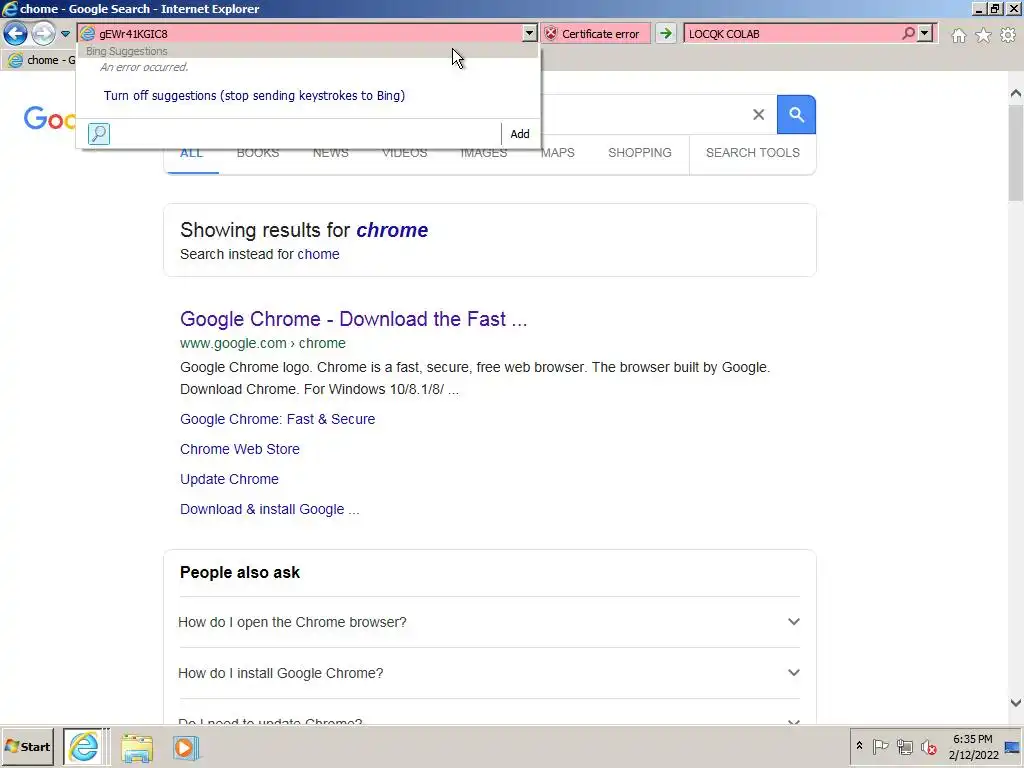Viewport: 1024px width, 768px height.
Task: Open the 'Update Chrome' sitelink
Action: coord(229,479)
